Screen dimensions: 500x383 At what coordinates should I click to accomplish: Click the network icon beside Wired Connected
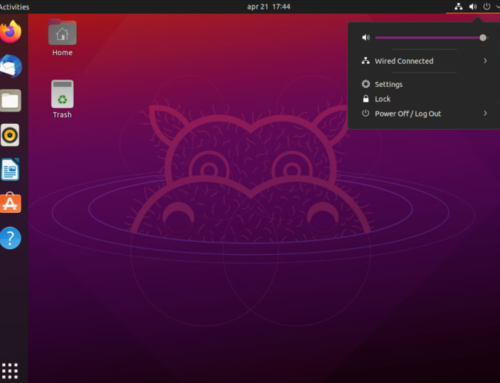tap(366, 61)
